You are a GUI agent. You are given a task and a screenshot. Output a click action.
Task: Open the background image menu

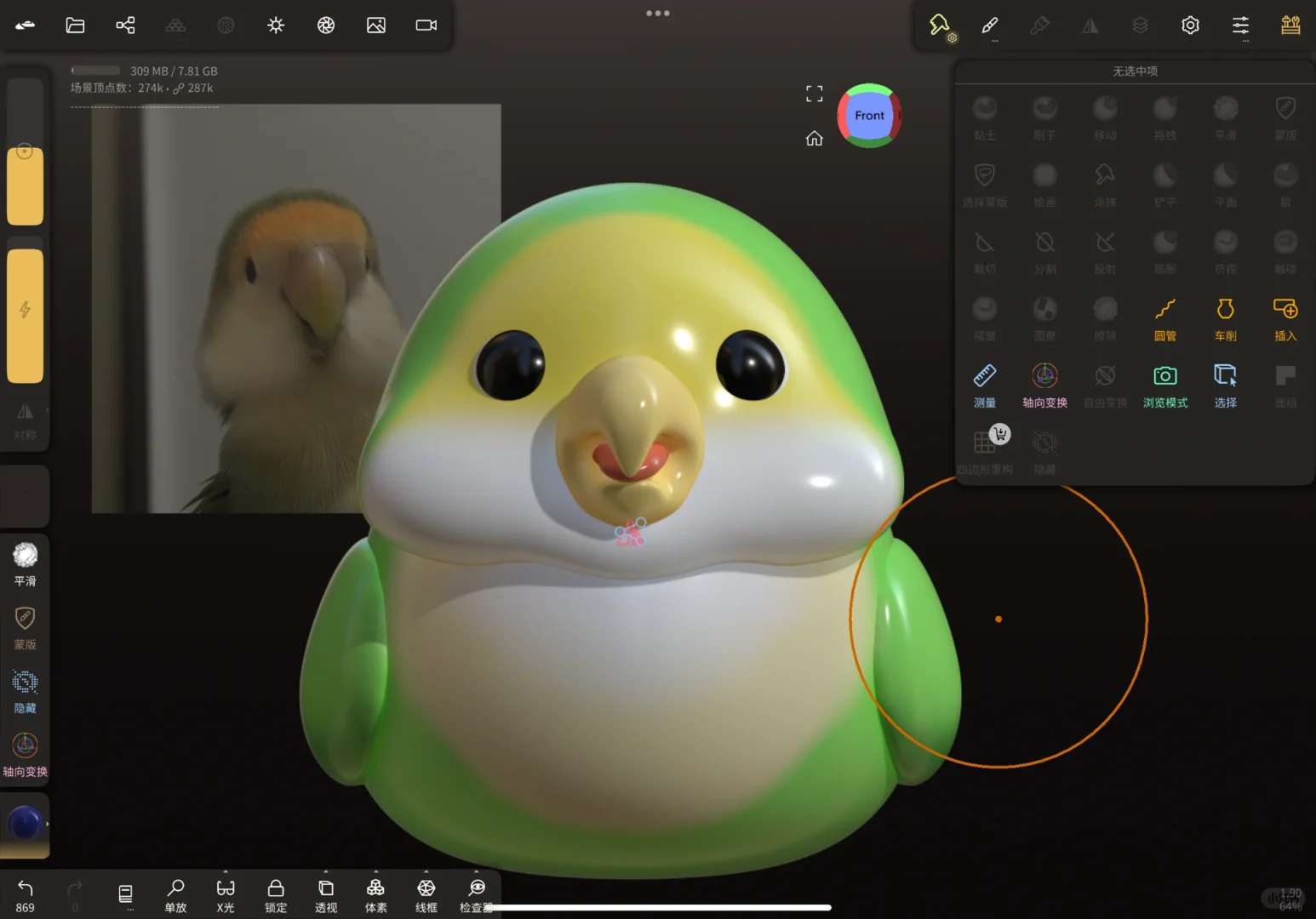[376, 25]
